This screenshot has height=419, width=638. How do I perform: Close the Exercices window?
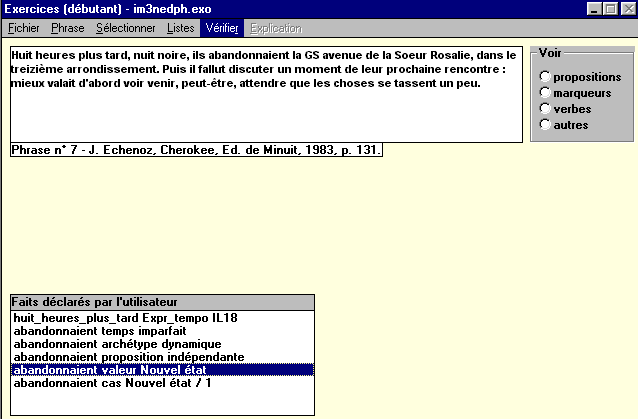click(x=628, y=9)
